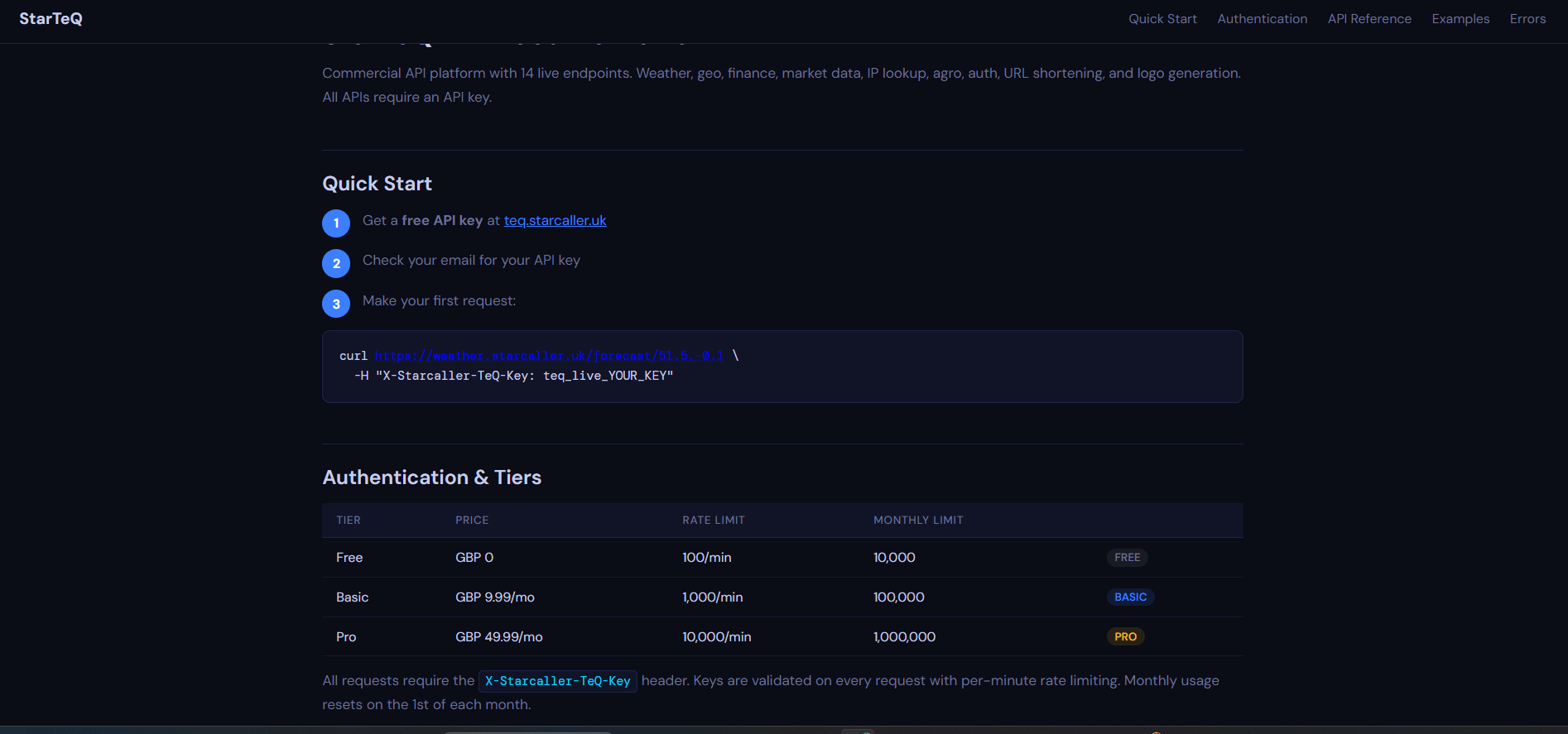Screen dimensions: 1568x734
Task: Click the FREE tier badge
Action: [x=1127, y=558]
